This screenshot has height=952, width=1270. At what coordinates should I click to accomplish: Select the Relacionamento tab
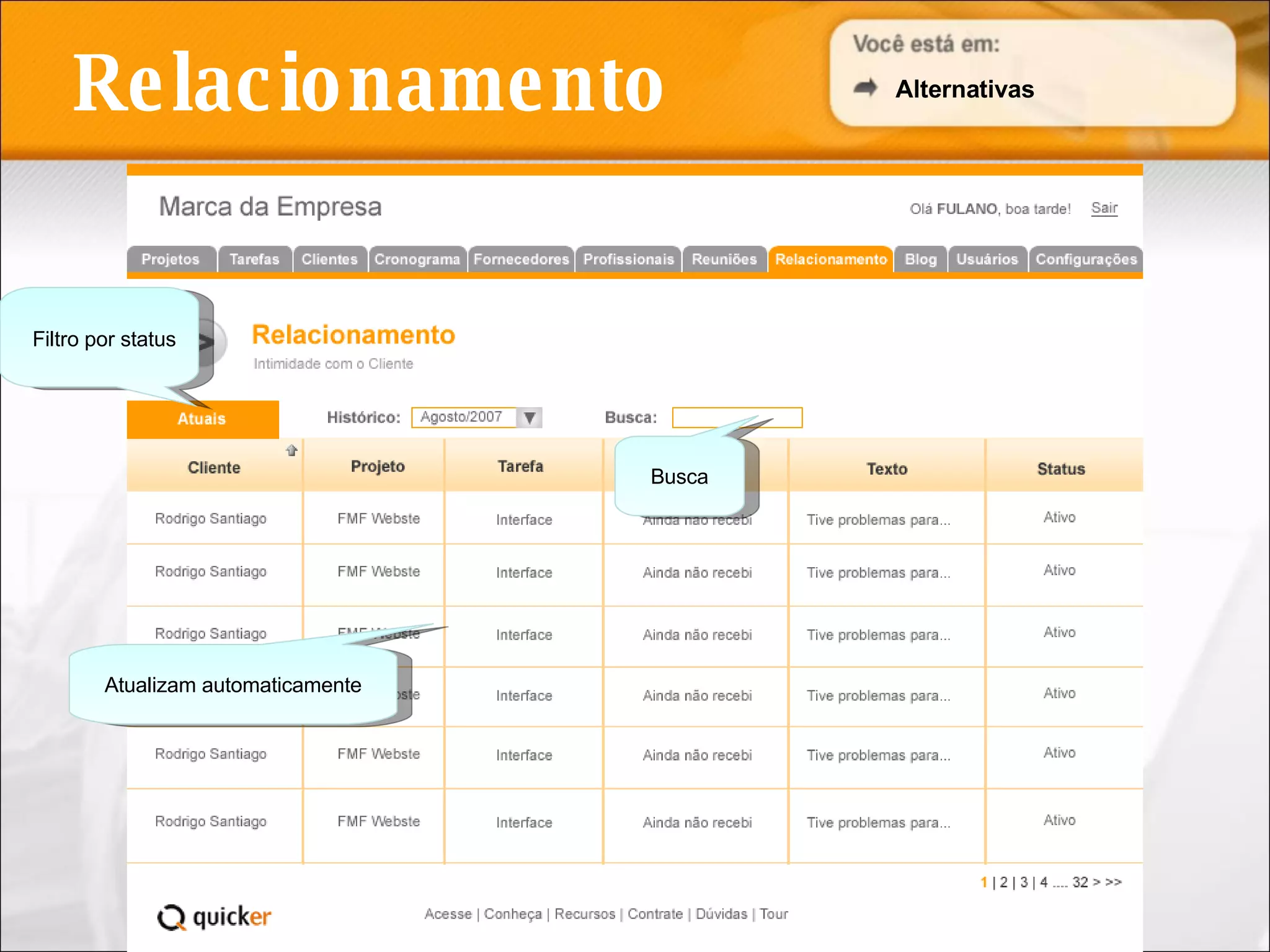(x=831, y=259)
